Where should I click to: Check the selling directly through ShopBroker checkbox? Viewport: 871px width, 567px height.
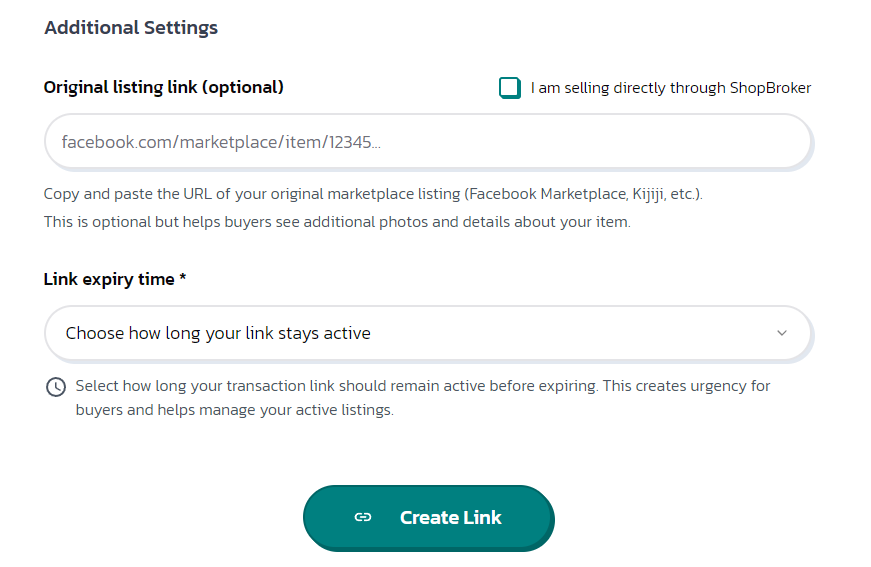pyautogui.click(x=510, y=88)
